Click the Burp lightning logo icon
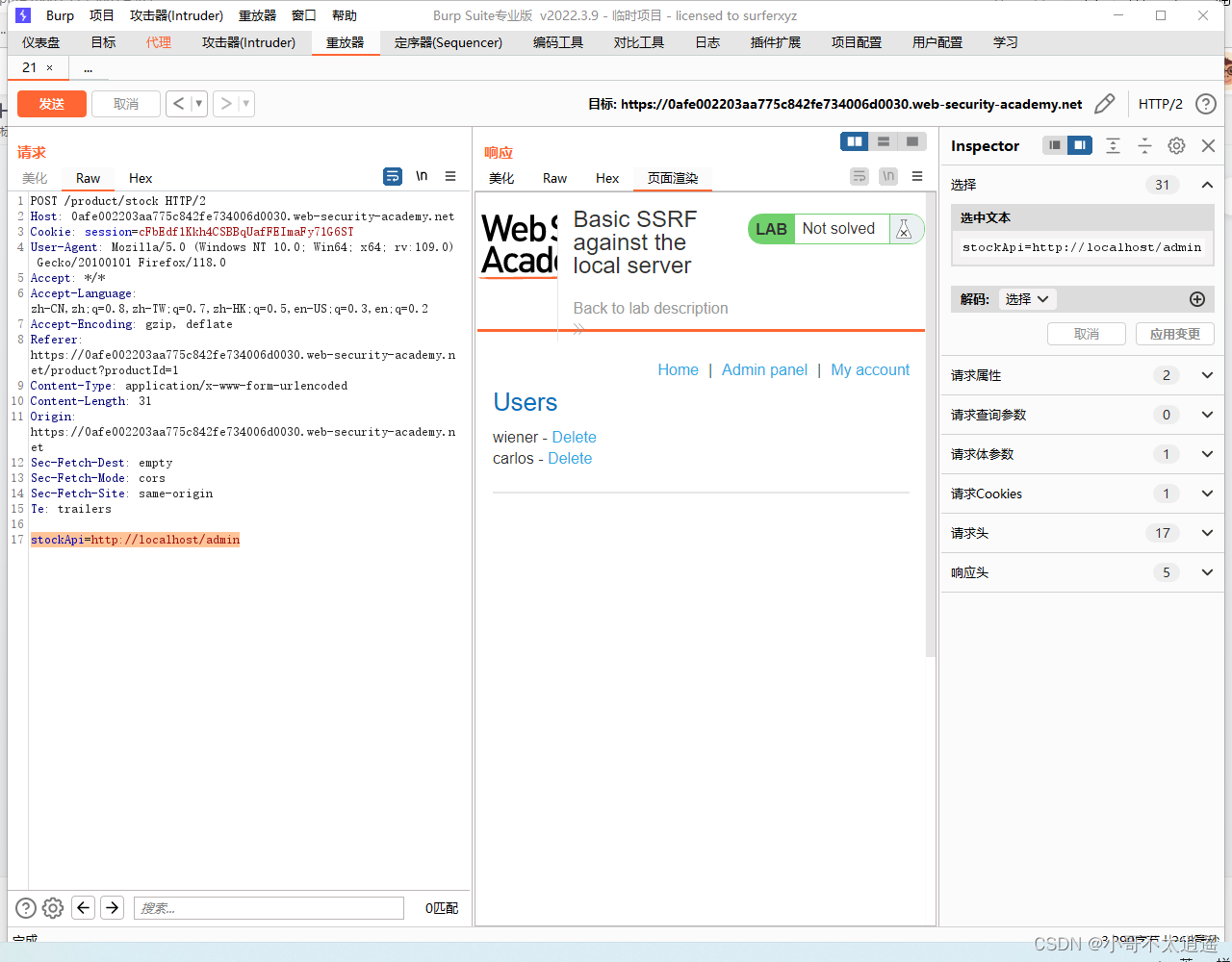 click(23, 15)
